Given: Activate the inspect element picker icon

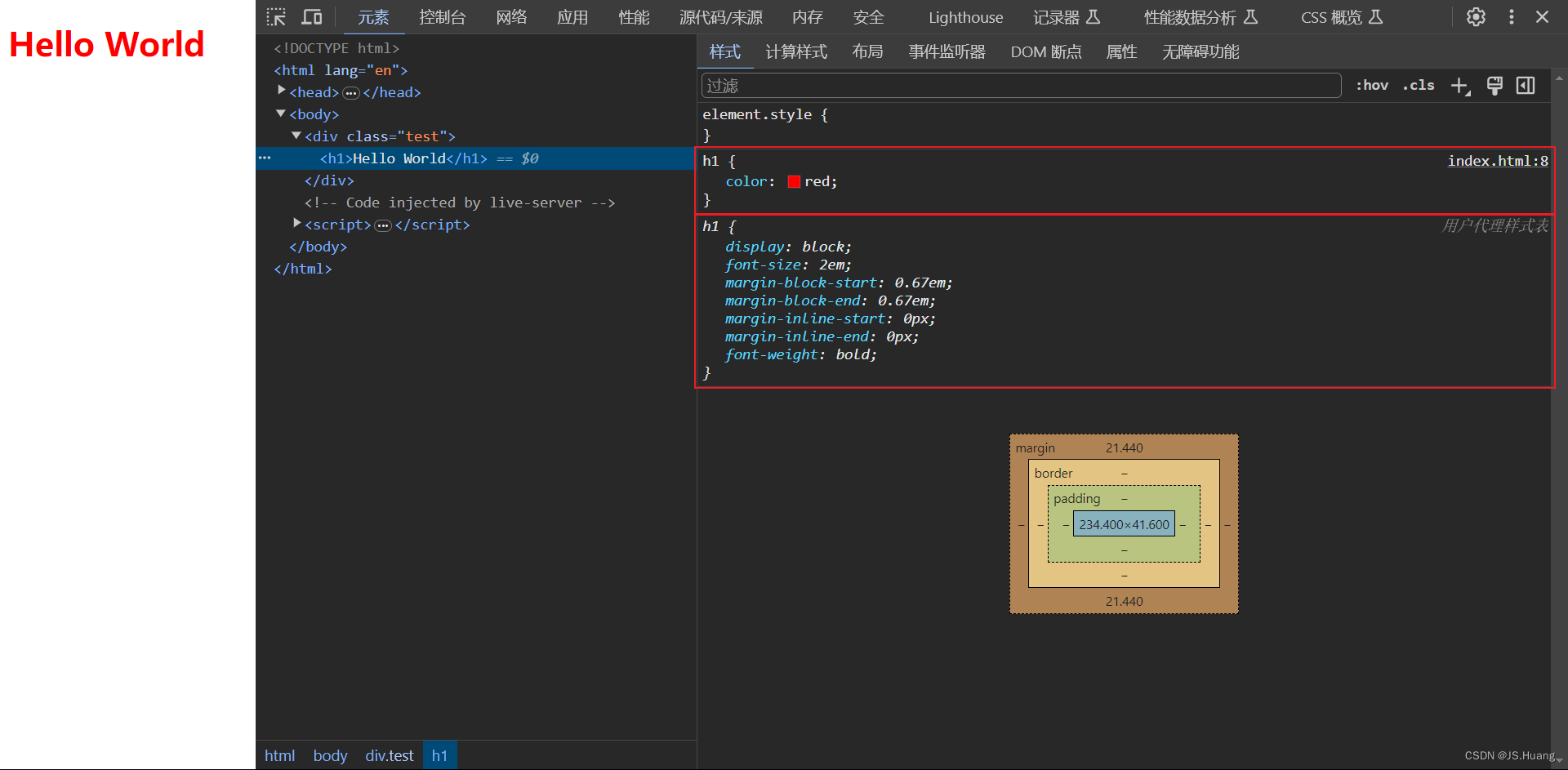Looking at the screenshot, I should tap(276, 17).
